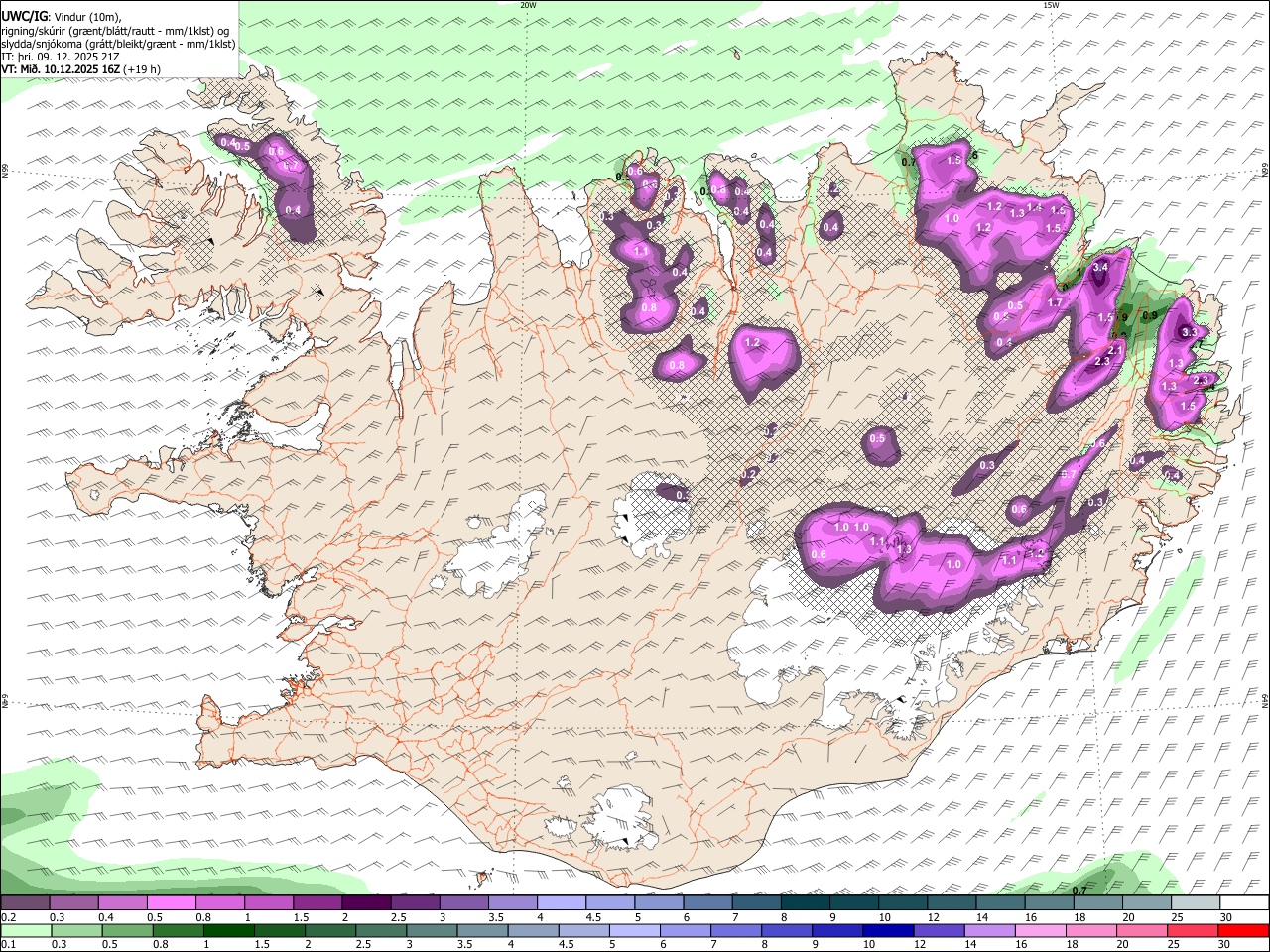Click the 3.4 precipitation value on the map
The image size is (1270, 952).
(x=1099, y=267)
